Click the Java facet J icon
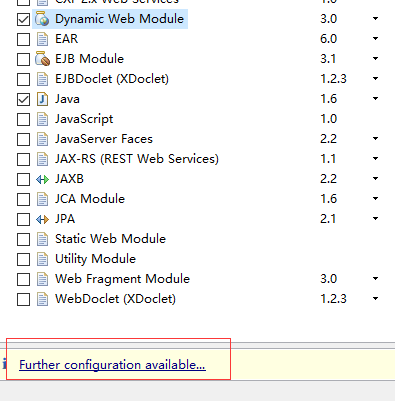Image resolution: width=395 pixels, height=401 pixels. click(42, 99)
